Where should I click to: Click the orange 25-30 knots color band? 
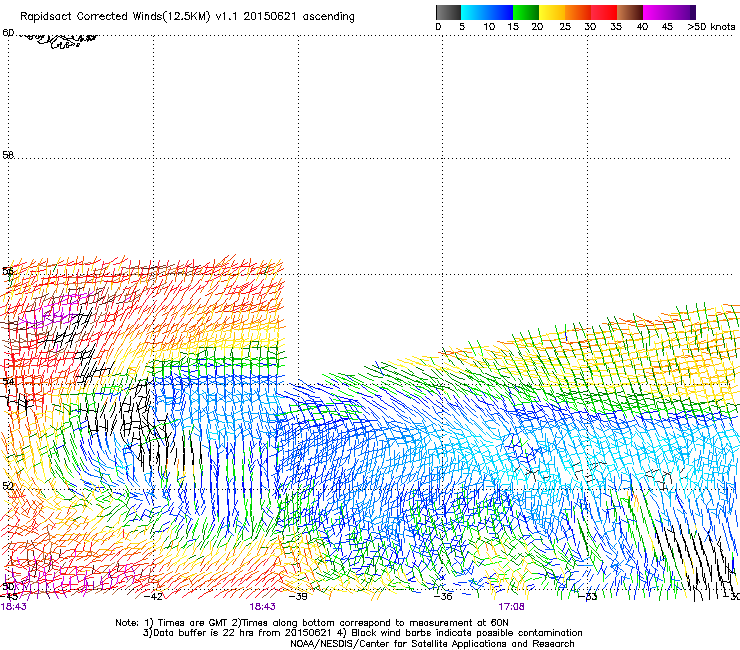[x=578, y=12]
